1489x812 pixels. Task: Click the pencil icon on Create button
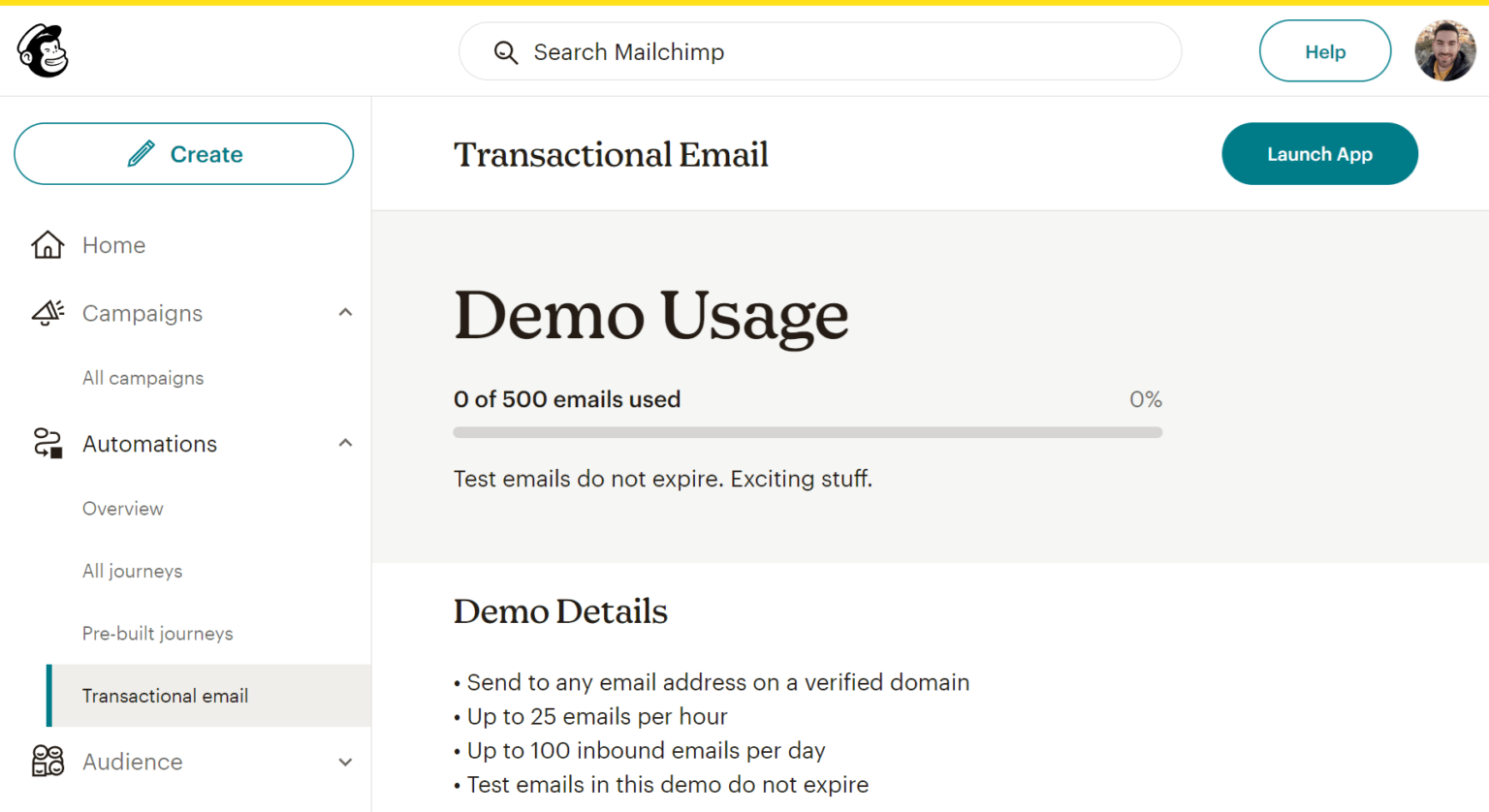[142, 153]
